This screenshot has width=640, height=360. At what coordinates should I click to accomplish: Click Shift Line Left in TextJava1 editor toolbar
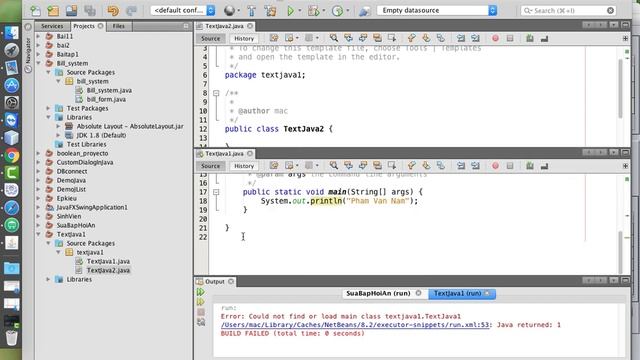[461, 166]
